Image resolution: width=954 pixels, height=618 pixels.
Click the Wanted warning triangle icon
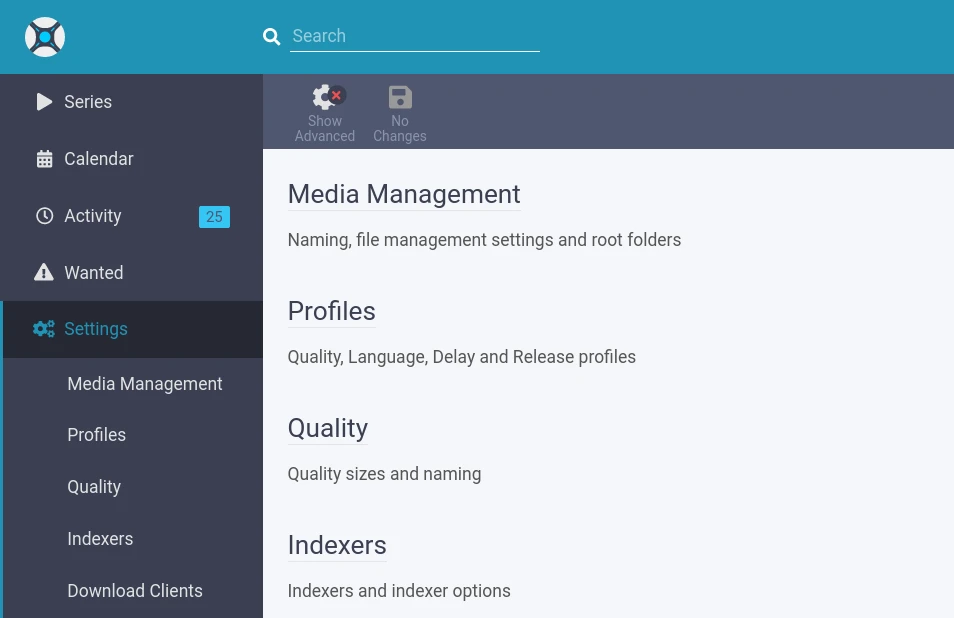click(x=44, y=273)
